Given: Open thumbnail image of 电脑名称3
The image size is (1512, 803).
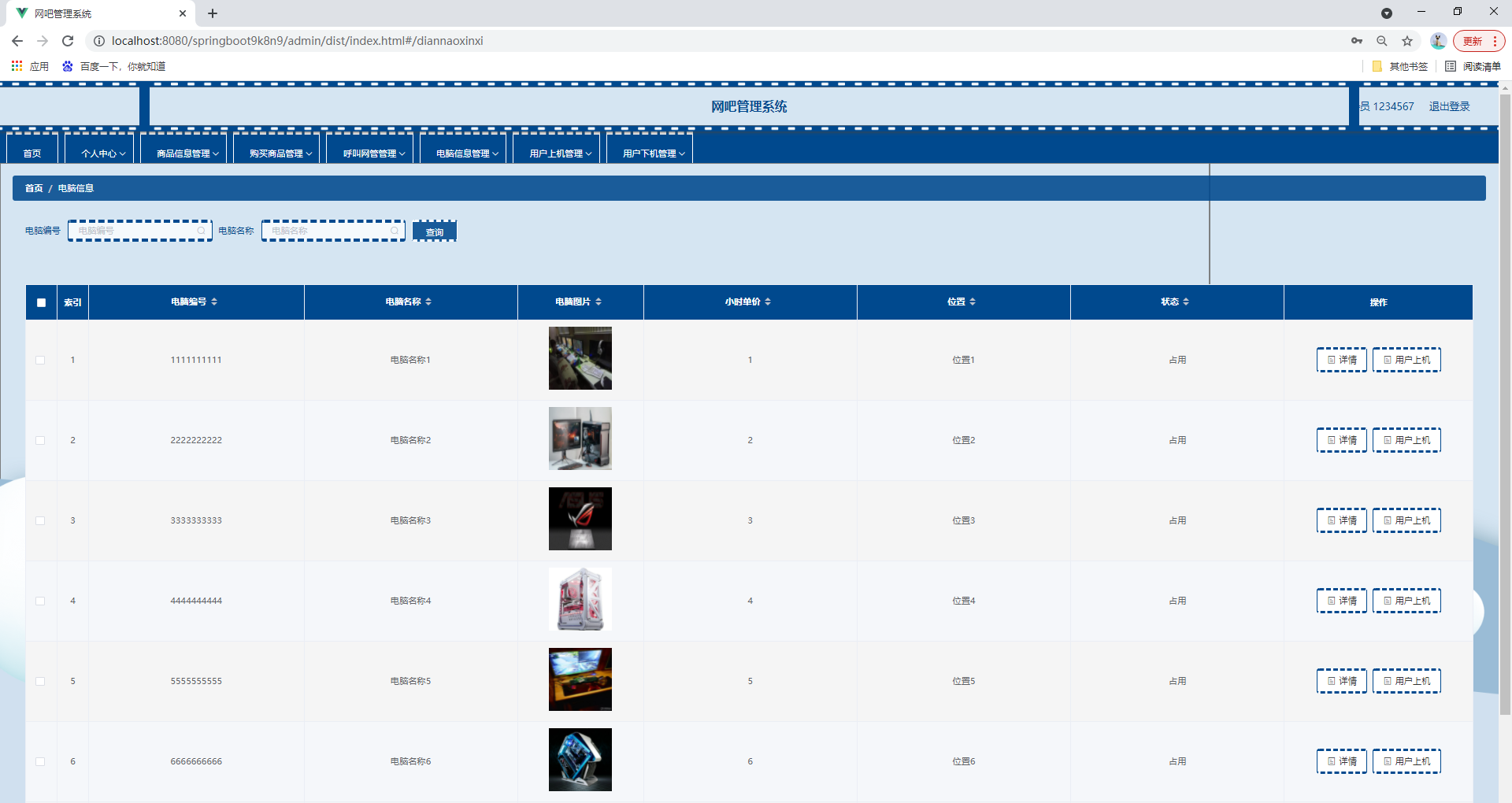Looking at the screenshot, I should click(580, 519).
